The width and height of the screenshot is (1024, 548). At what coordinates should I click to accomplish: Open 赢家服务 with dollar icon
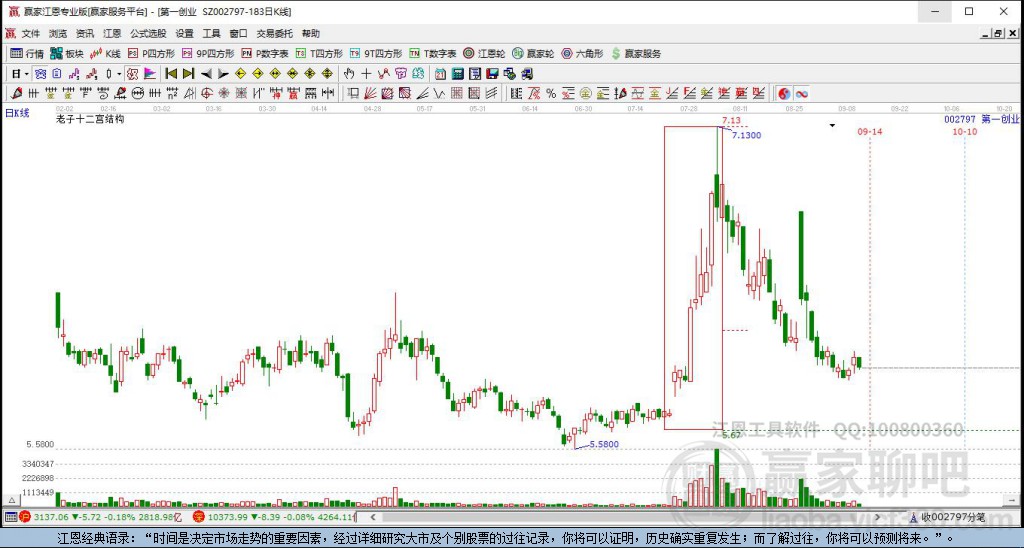635,54
